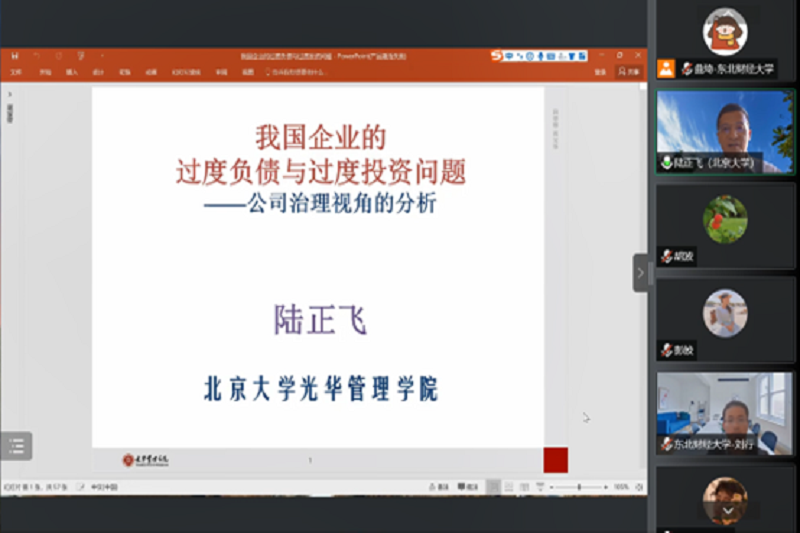Toggle the punctuation mode icon in the Sogou toolbar
Viewport: 800px width, 533px height.
pyautogui.click(x=519, y=56)
